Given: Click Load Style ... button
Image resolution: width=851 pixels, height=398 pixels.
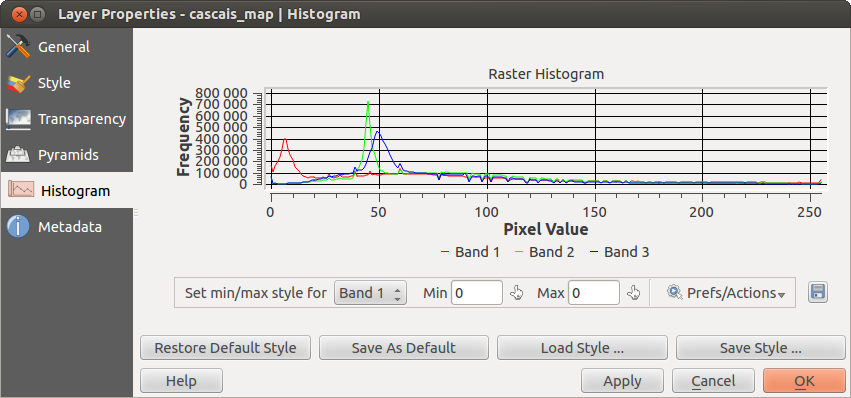Looking at the screenshot, I should point(582,348).
